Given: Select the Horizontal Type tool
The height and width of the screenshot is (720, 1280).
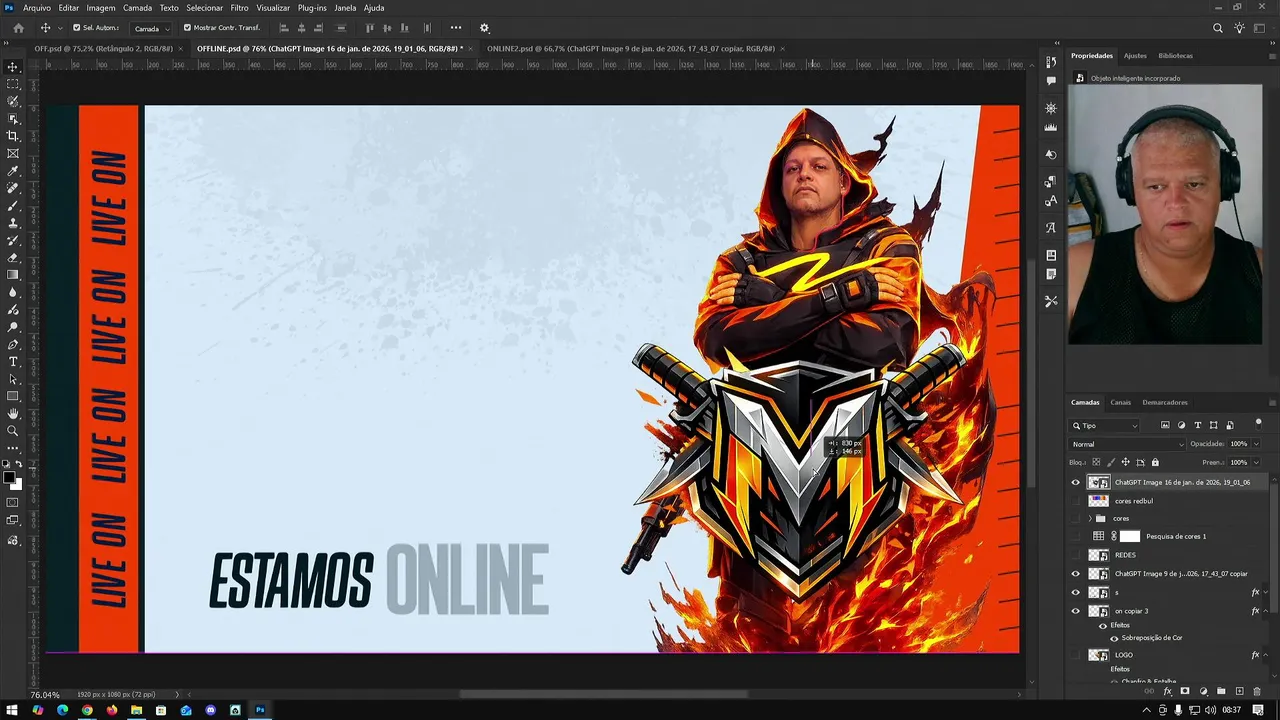Looking at the screenshot, I should point(13,361).
